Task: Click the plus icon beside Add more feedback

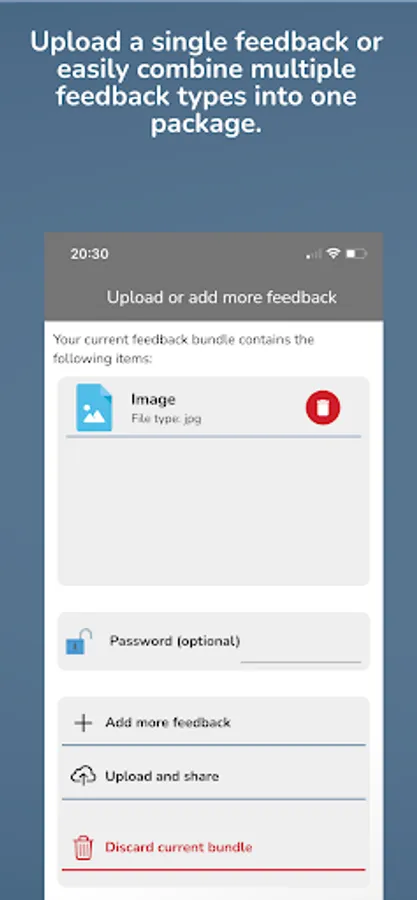Action: [83, 723]
